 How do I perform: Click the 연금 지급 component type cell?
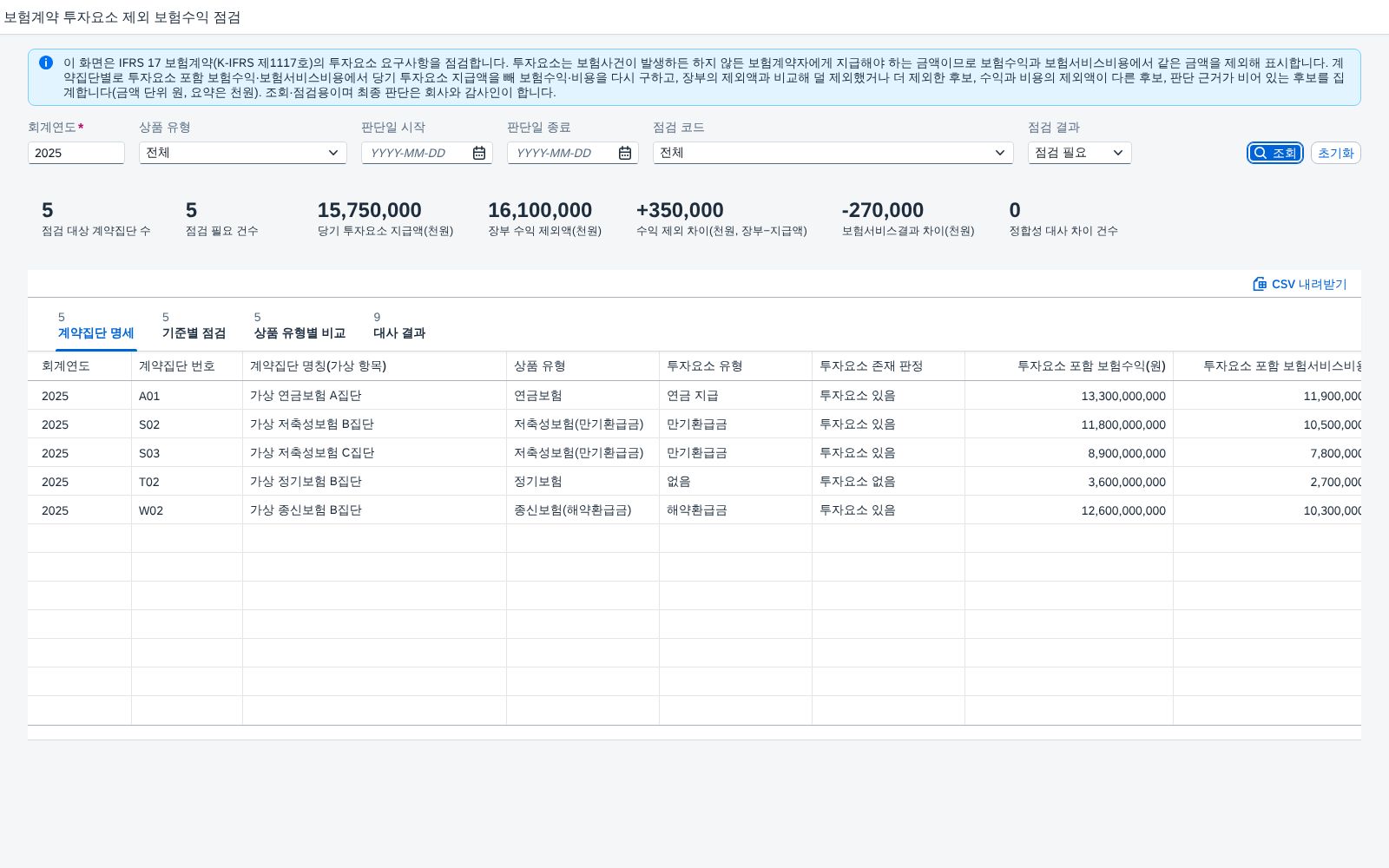click(x=736, y=396)
